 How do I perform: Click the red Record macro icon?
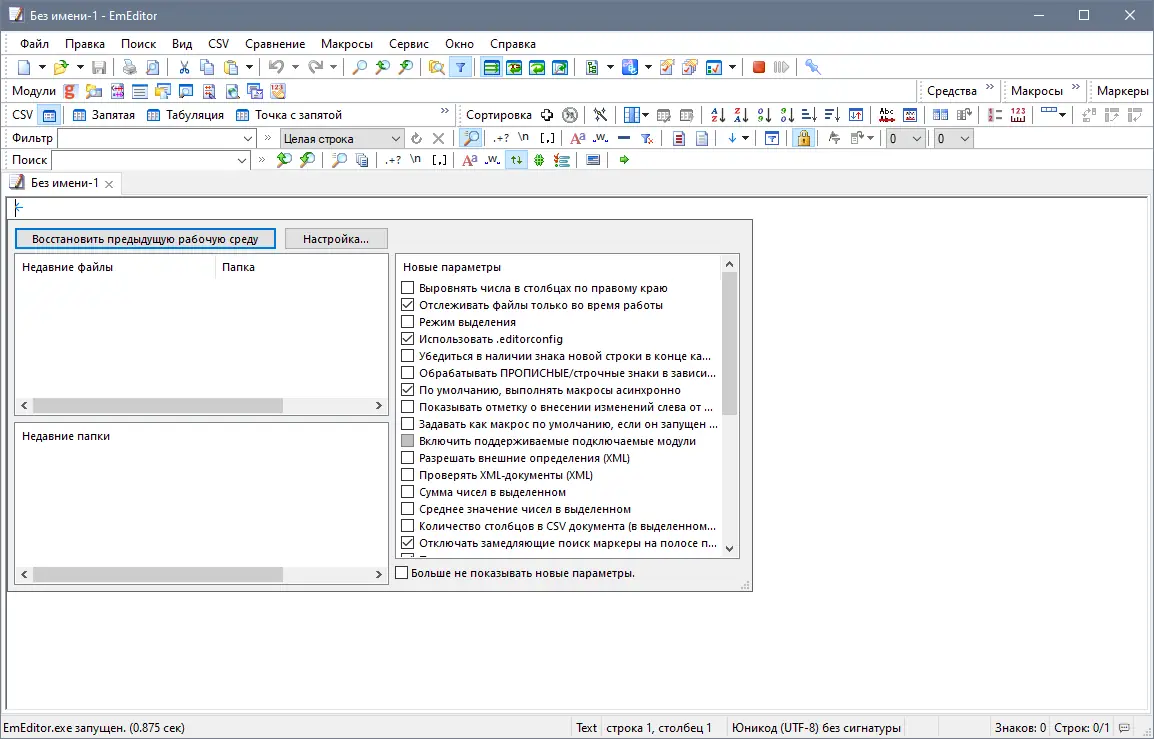click(759, 67)
